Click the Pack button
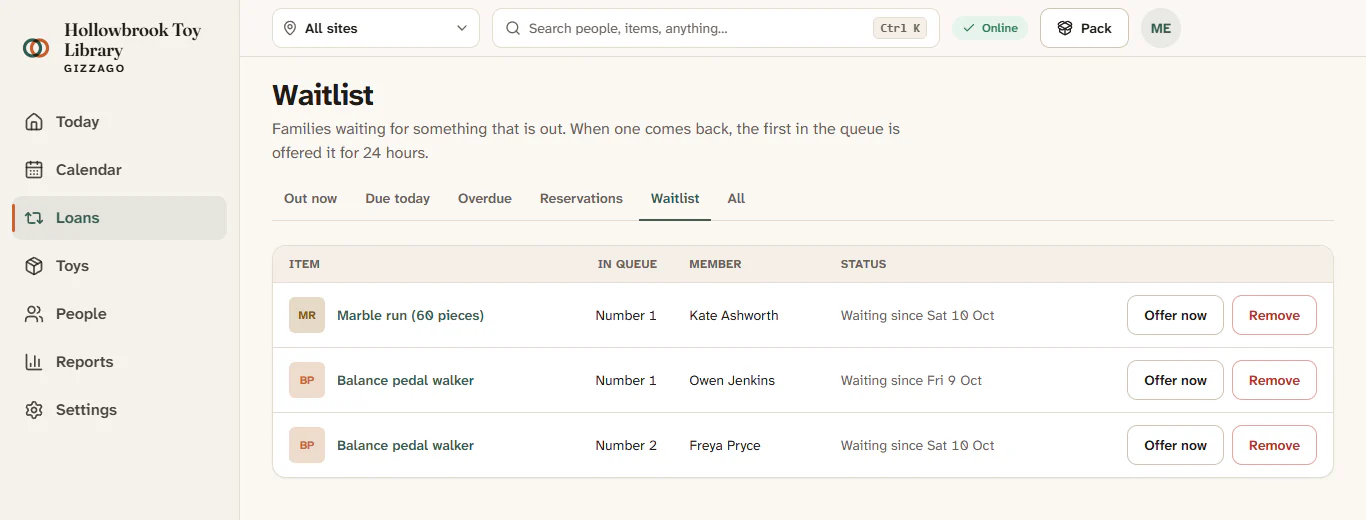 [x=1084, y=28]
